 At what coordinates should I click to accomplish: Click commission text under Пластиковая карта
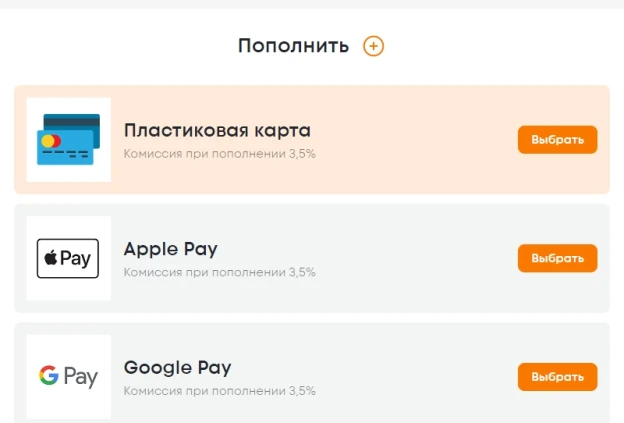(220, 154)
